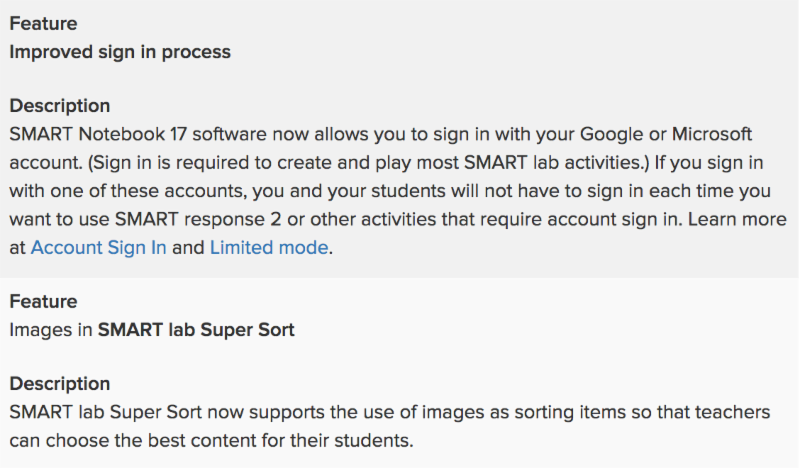Click the "Images in" text before the bold title
The image size is (800, 468).
[x=51, y=329]
